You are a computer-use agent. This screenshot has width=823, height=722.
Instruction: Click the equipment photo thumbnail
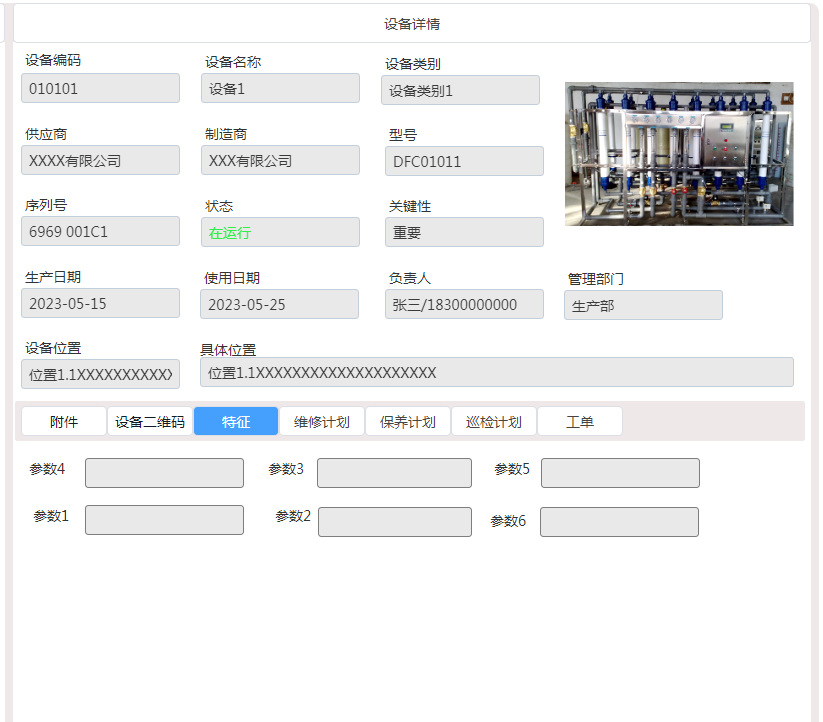[679, 154]
